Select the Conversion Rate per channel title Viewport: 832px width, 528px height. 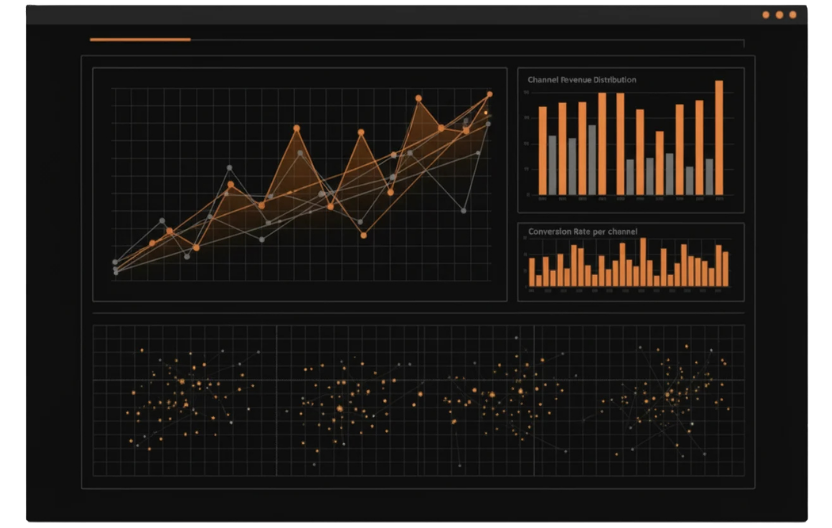pyautogui.click(x=582, y=232)
